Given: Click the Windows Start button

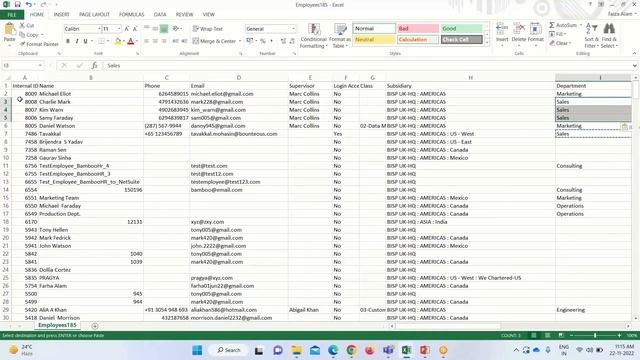Looking at the screenshot, I should 197,350.
